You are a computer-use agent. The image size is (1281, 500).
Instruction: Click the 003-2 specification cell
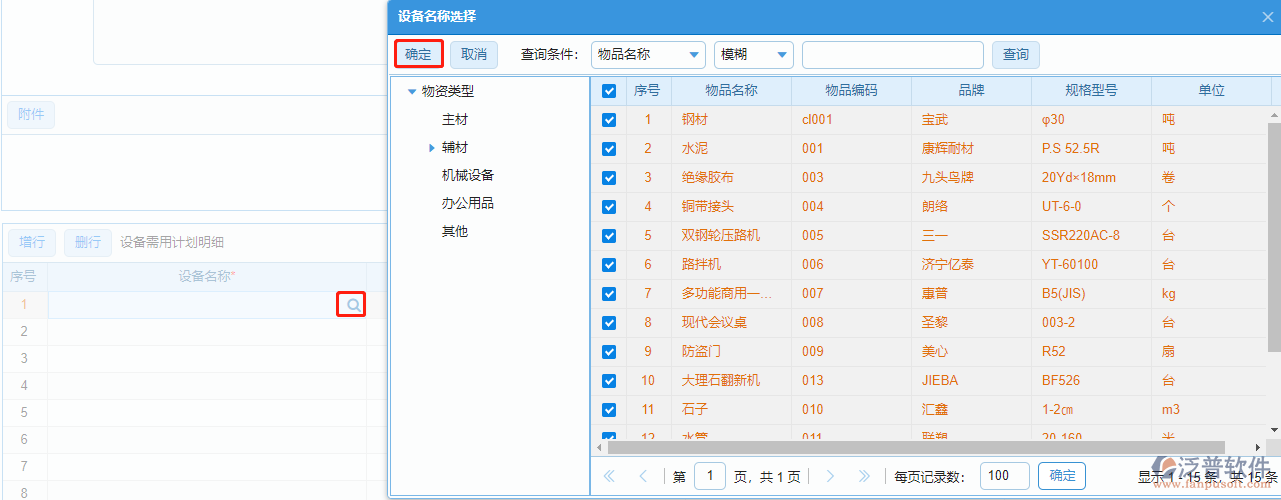pyautogui.click(x=1091, y=323)
